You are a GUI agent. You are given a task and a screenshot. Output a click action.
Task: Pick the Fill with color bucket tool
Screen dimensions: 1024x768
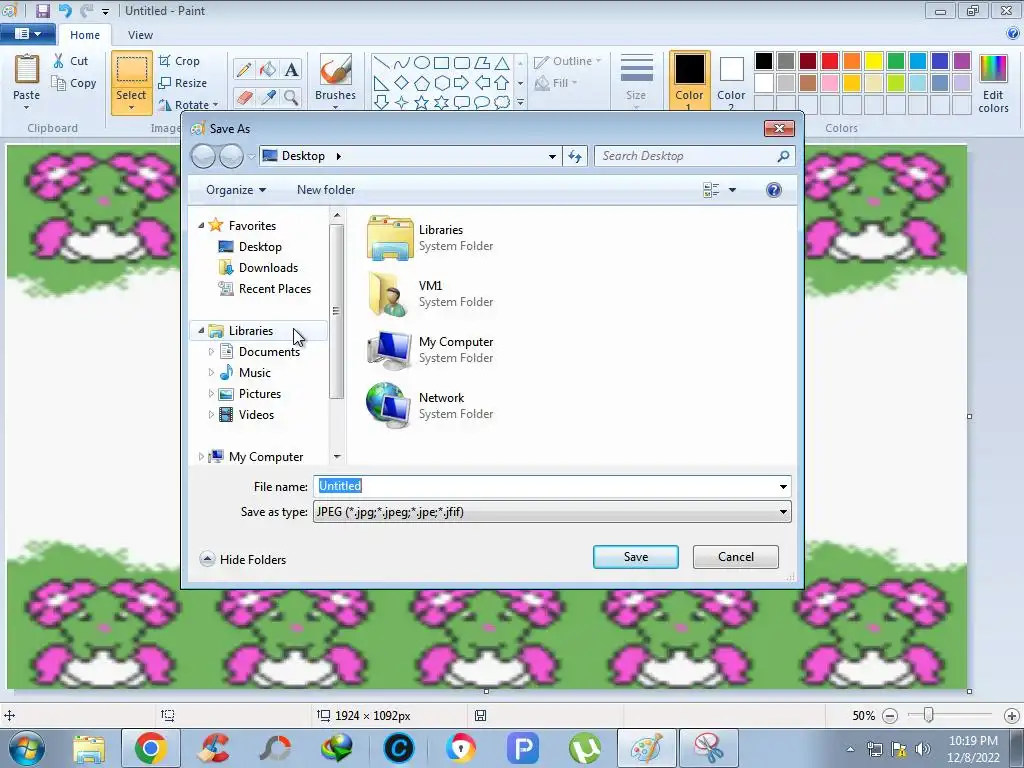click(268, 69)
